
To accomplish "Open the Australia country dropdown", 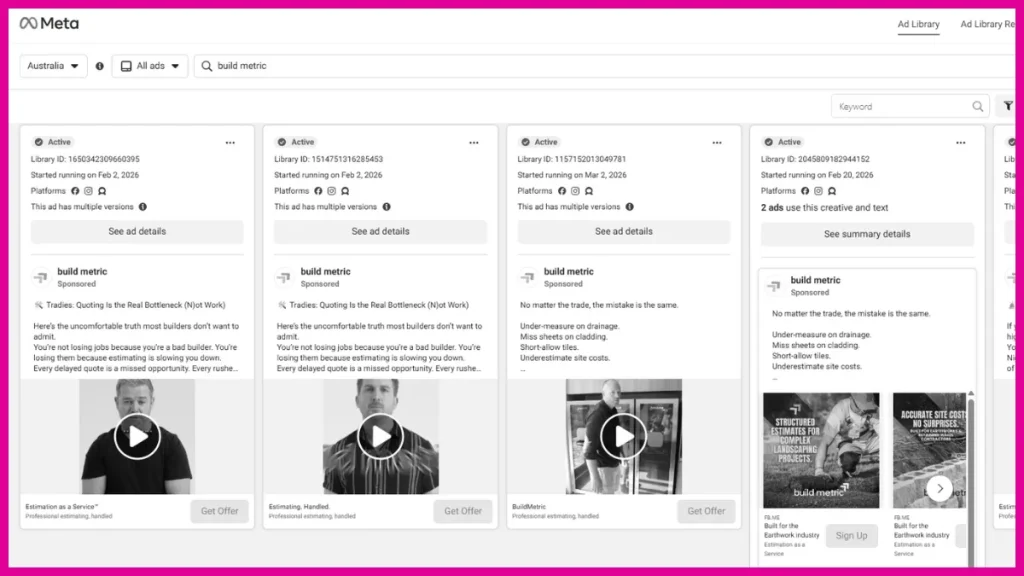I will [x=53, y=66].
